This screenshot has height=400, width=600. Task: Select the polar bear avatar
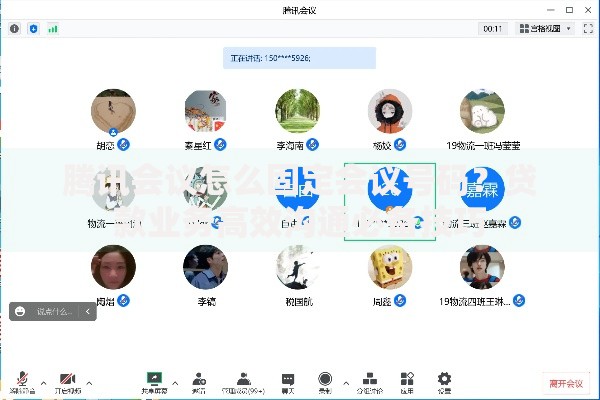tap(482, 111)
